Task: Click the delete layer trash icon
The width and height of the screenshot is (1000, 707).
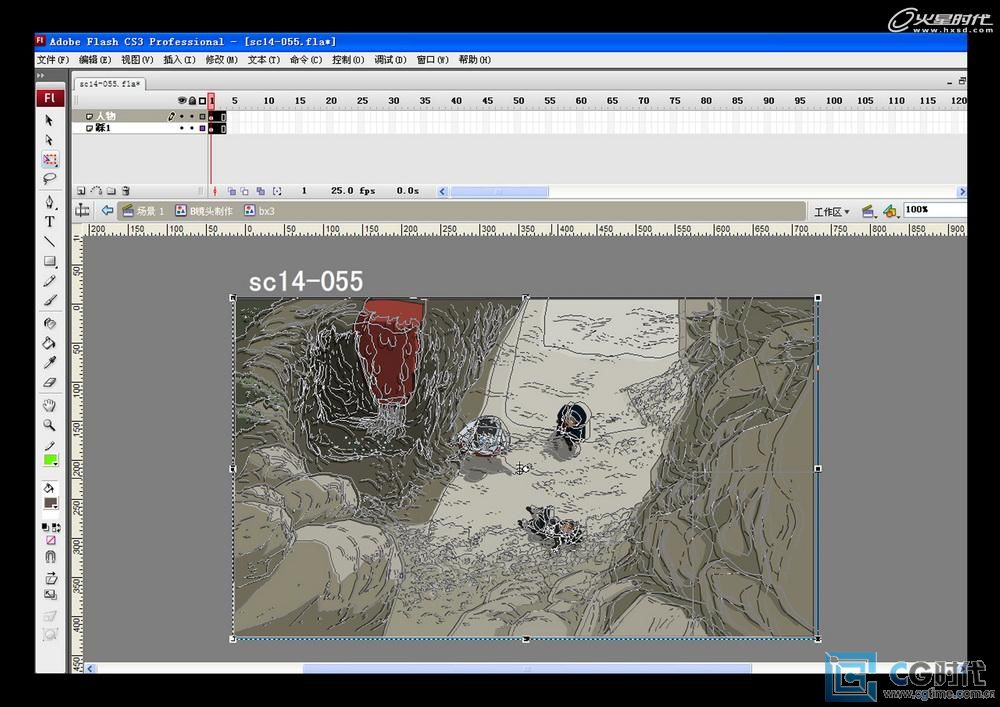Action: click(126, 190)
